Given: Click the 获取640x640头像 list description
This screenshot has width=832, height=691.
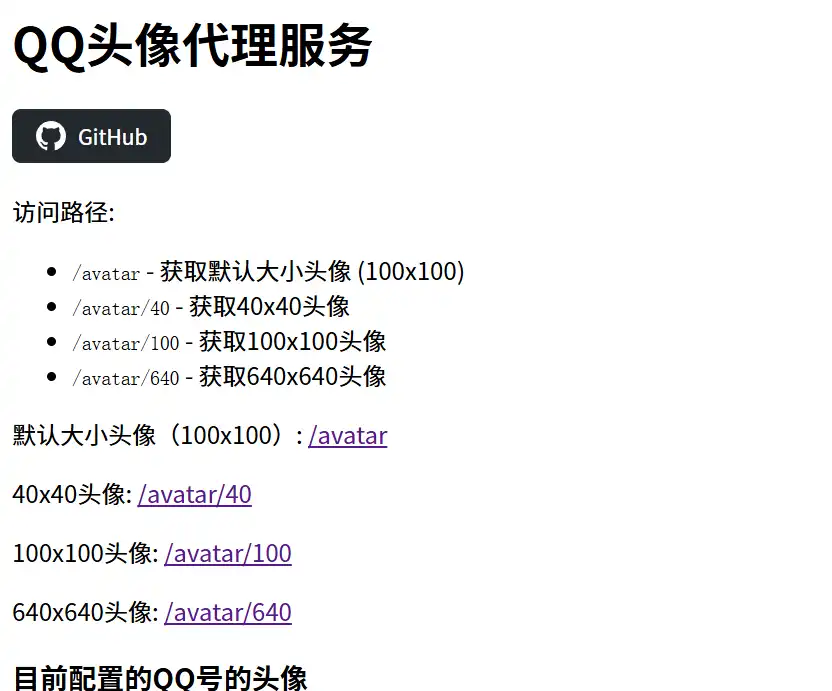Looking at the screenshot, I should tap(292, 376).
